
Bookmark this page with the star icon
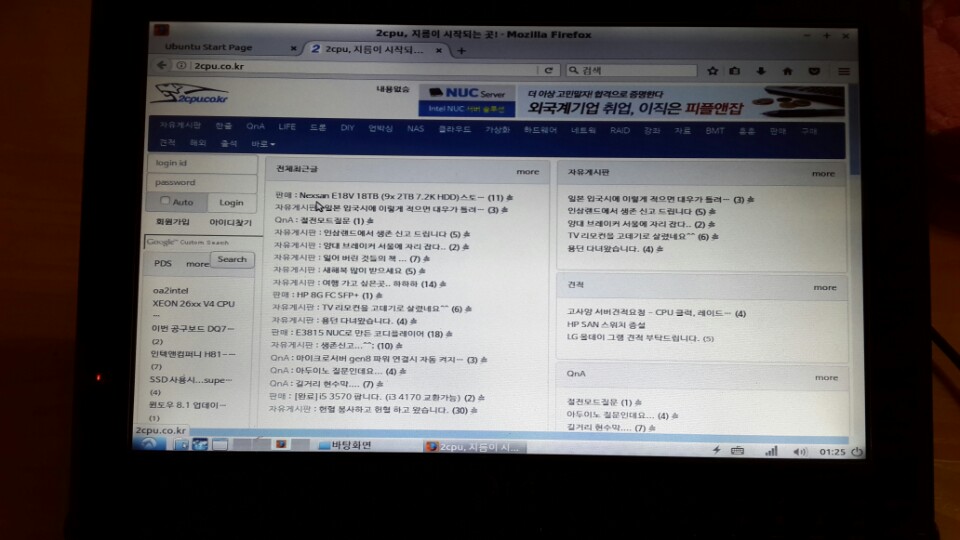(712, 71)
